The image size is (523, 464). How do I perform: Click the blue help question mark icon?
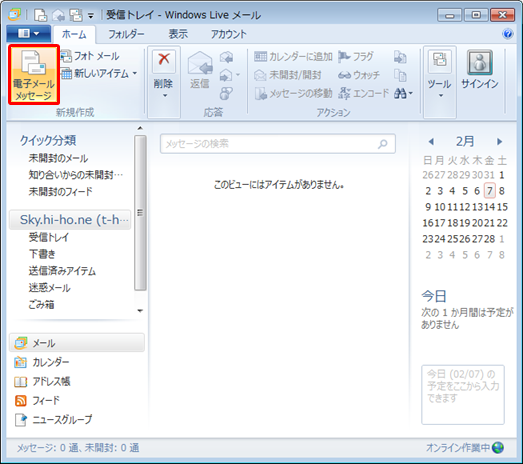[x=508, y=34]
